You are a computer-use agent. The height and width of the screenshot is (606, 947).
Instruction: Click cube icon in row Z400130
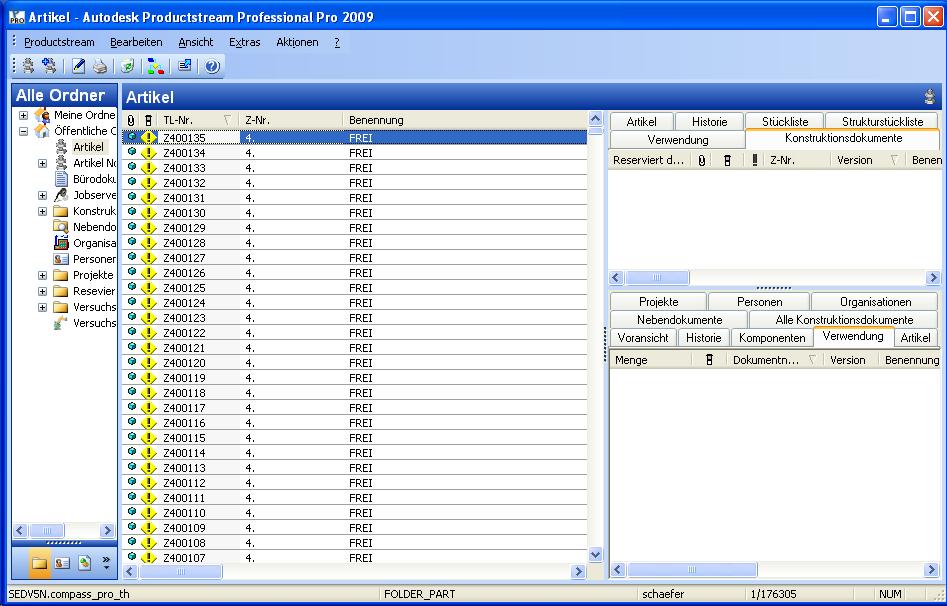pos(132,211)
